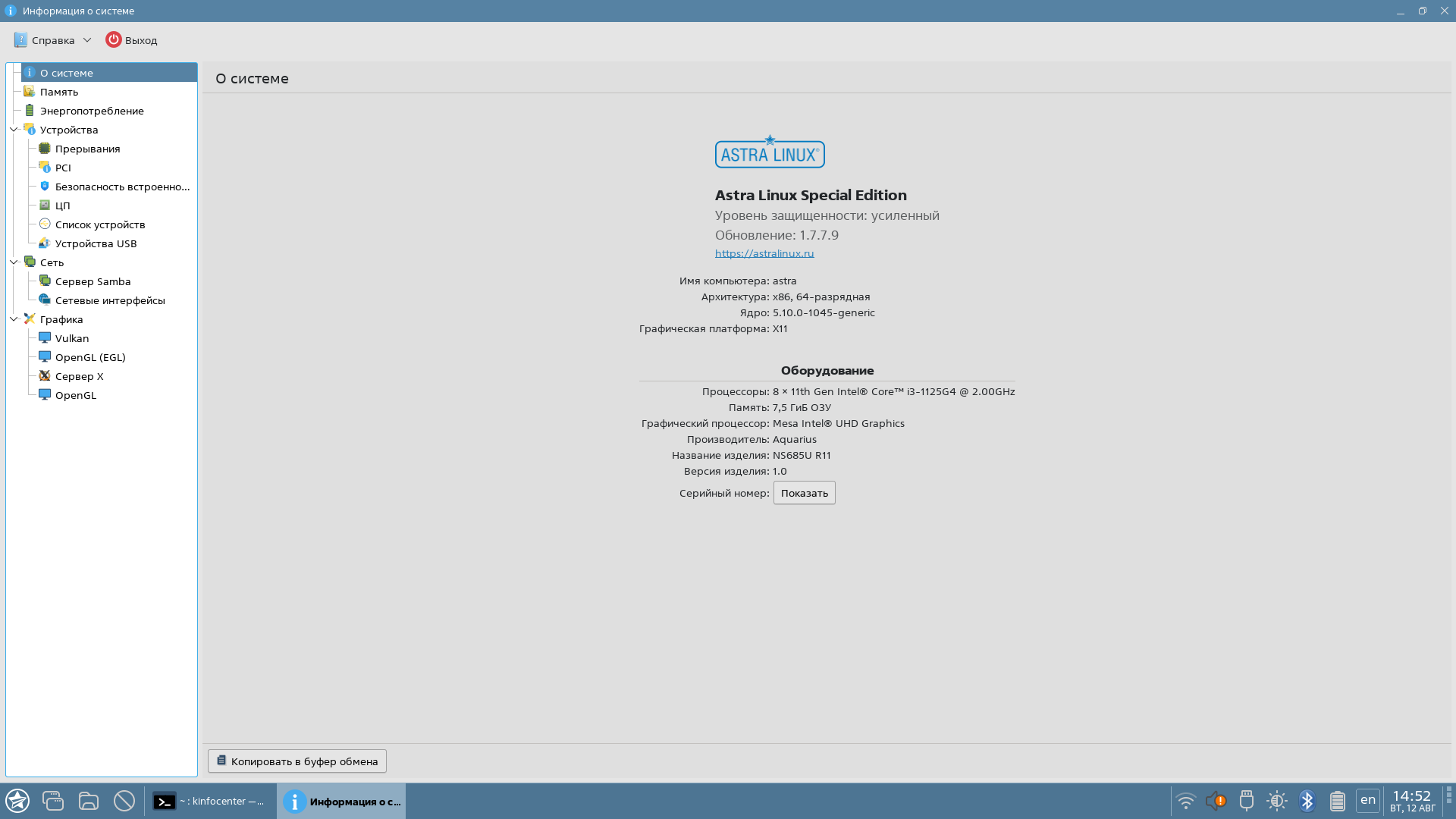Click the Устройства folder icon
This screenshot has width=1456, height=819.
click(x=30, y=130)
